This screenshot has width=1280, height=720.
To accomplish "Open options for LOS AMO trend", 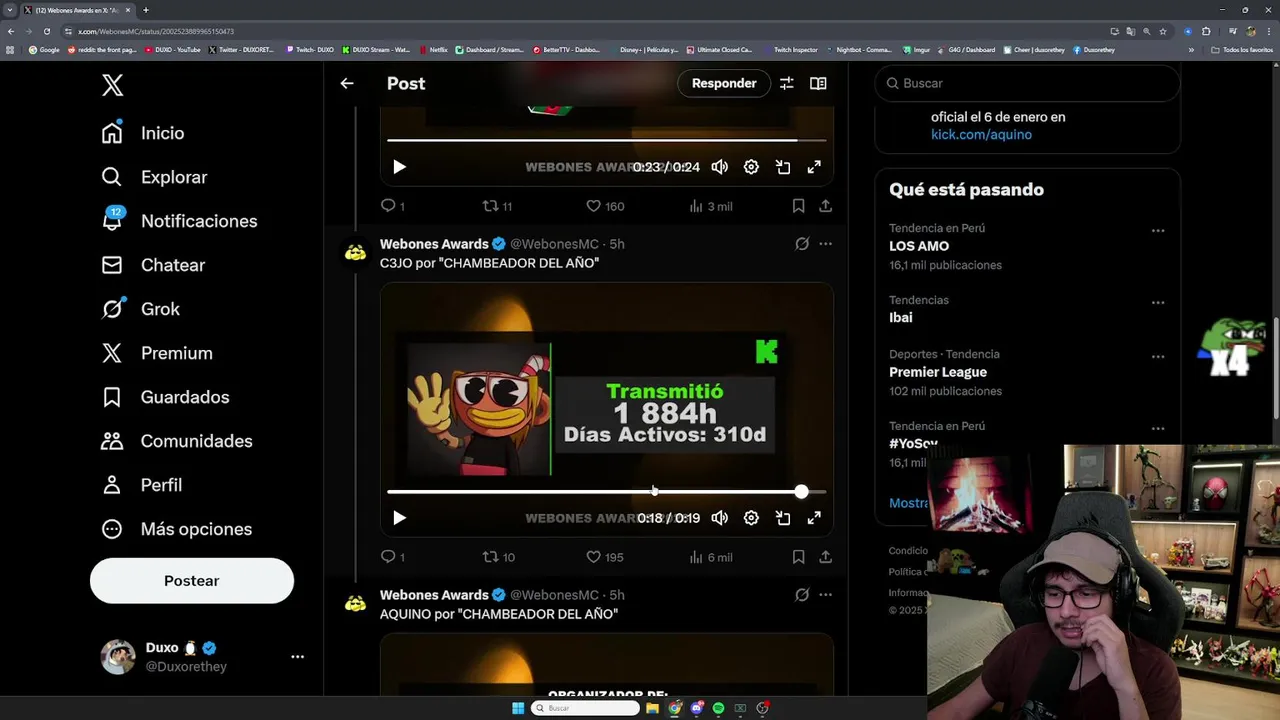I will pyautogui.click(x=1157, y=231).
